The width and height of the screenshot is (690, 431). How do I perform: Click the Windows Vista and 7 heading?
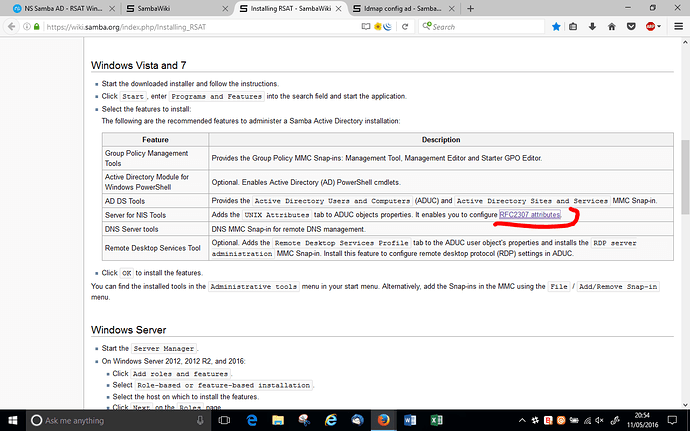pos(139,65)
